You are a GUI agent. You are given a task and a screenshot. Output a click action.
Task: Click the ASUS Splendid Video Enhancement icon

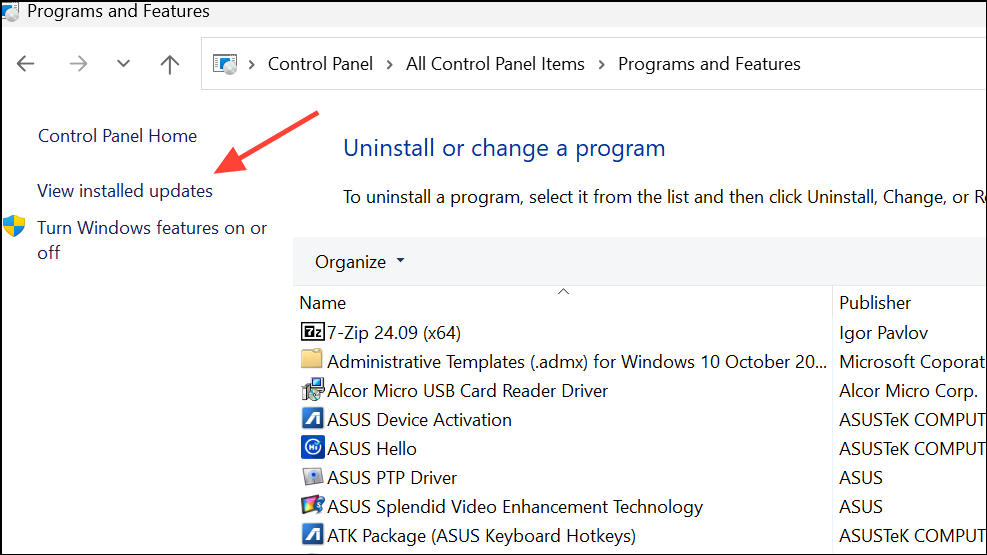tap(312, 506)
